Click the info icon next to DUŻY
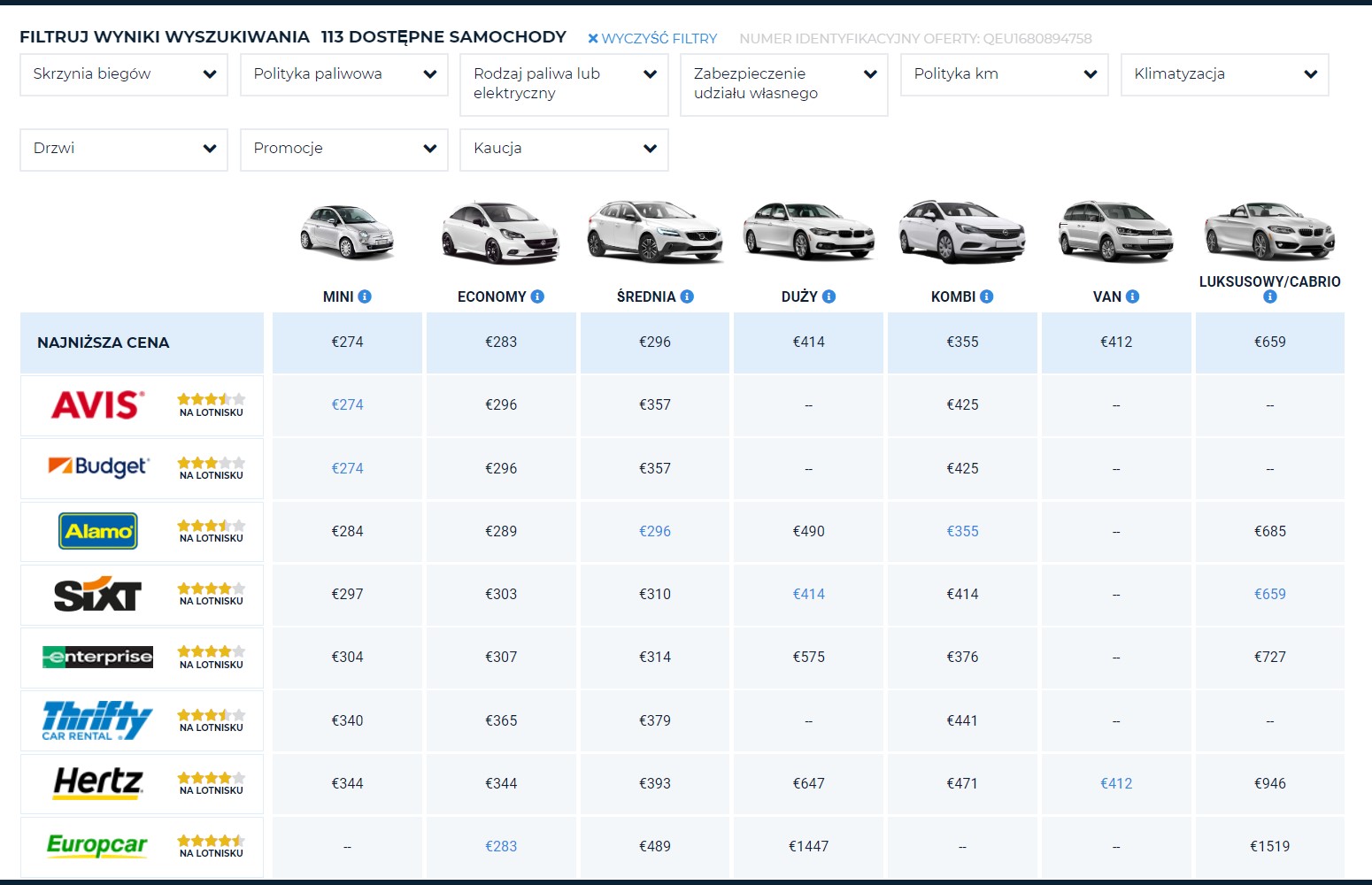 pos(829,297)
